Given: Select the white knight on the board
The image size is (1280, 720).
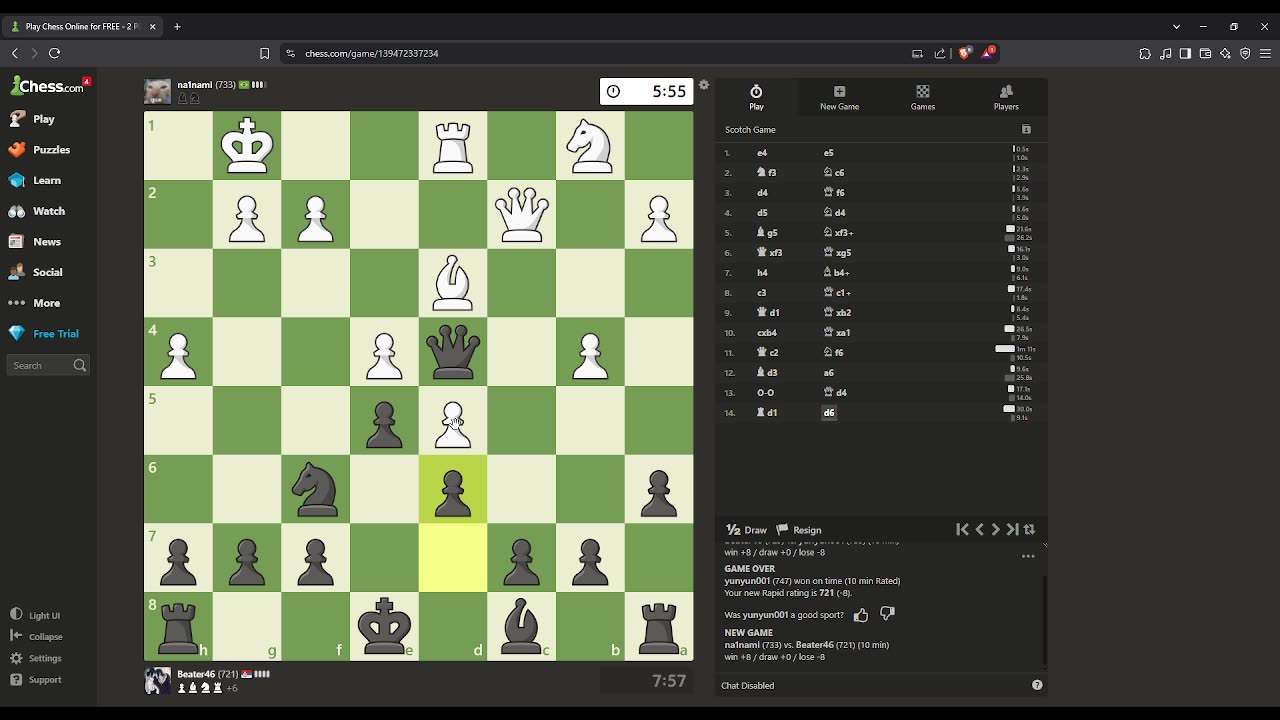Looking at the screenshot, I should coord(591,145).
